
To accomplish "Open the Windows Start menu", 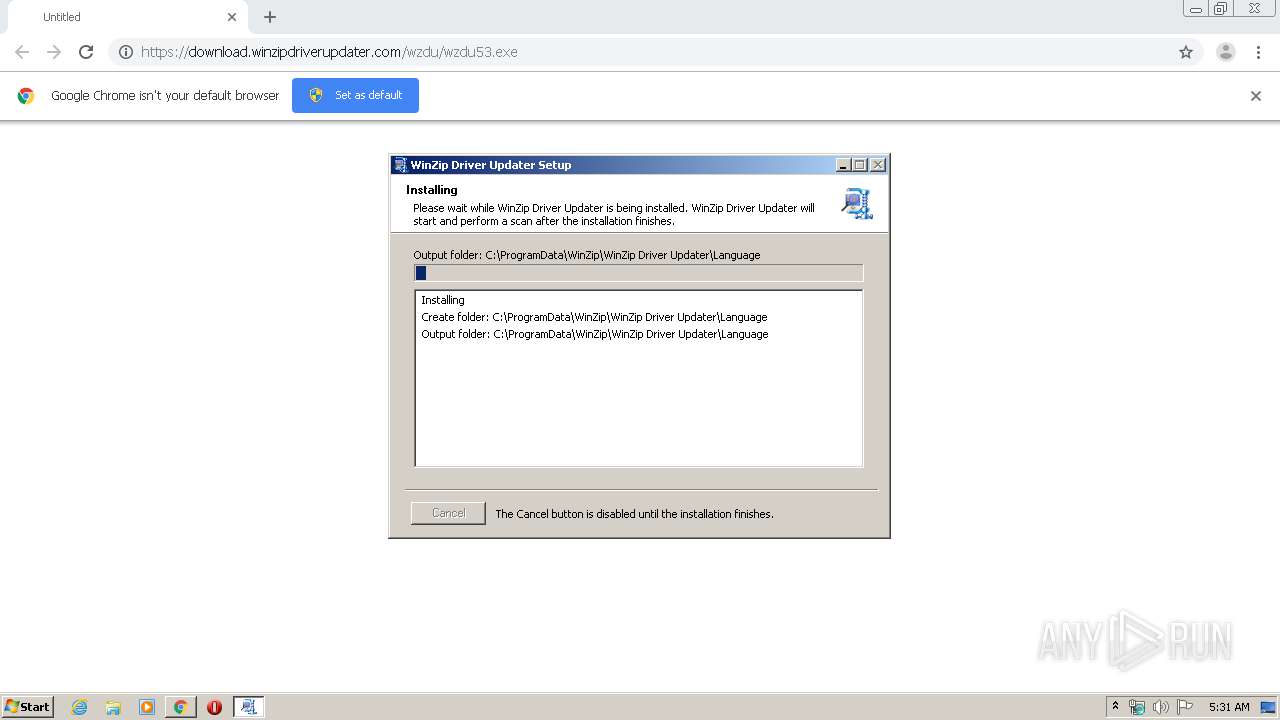I will coord(27,706).
